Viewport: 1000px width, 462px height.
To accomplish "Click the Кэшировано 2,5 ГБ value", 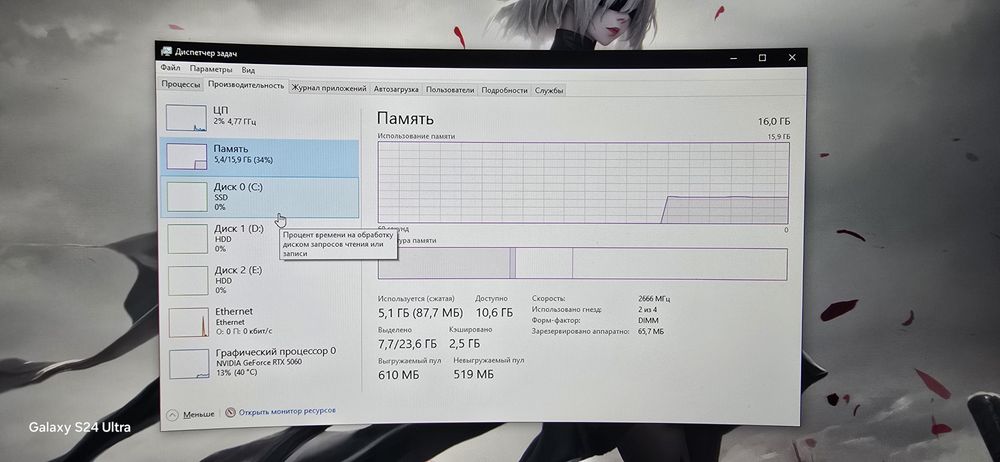I will pyautogui.click(x=465, y=344).
